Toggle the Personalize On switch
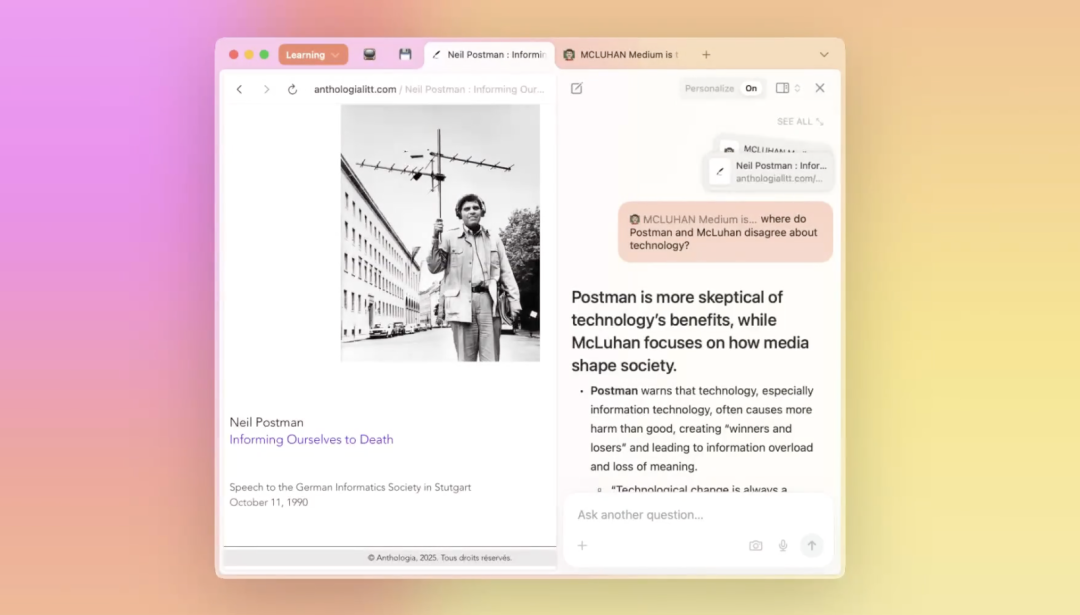 (x=751, y=88)
